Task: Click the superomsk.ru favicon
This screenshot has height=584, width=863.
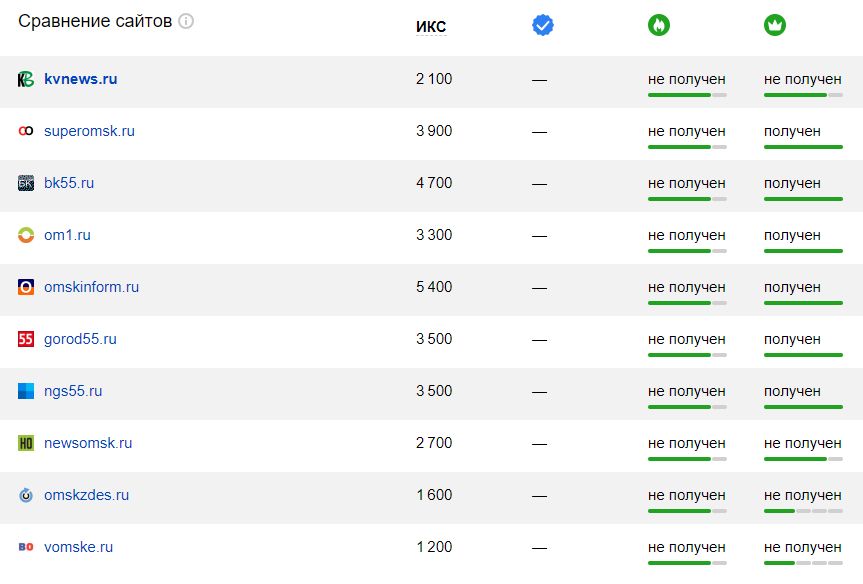Action: point(26,131)
